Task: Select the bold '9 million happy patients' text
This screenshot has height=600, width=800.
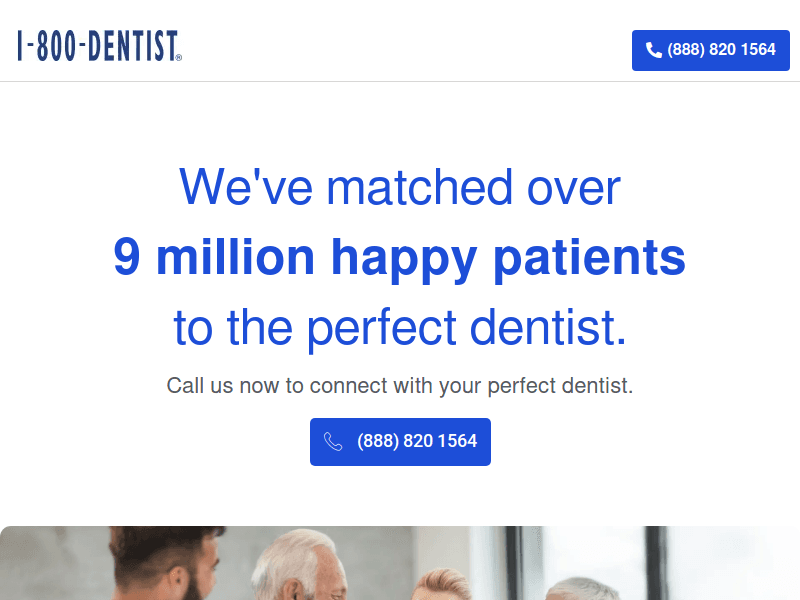Action: point(400,257)
